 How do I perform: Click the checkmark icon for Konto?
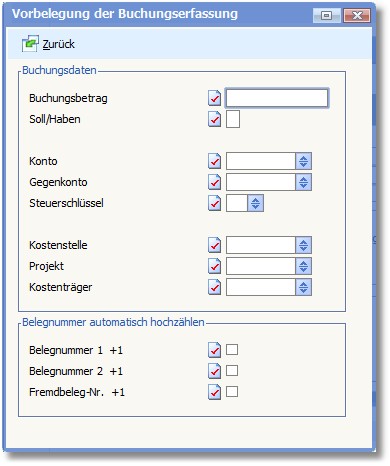pyautogui.click(x=214, y=161)
